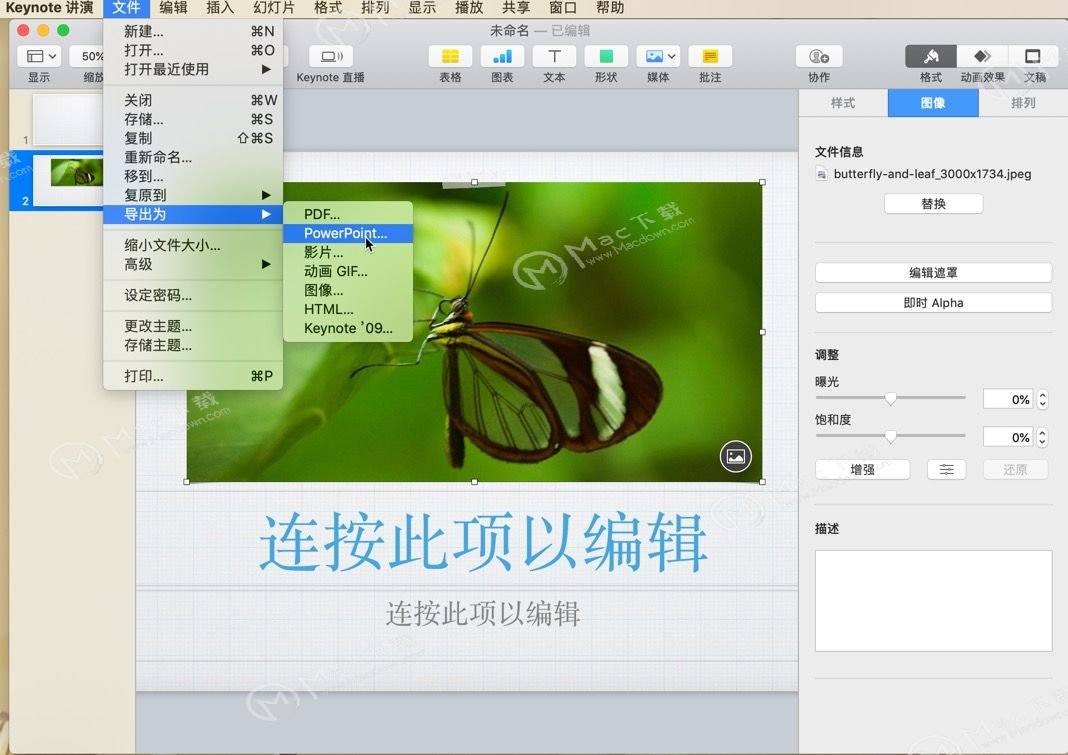Open the Format (格式) inspector

pos(930,57)
